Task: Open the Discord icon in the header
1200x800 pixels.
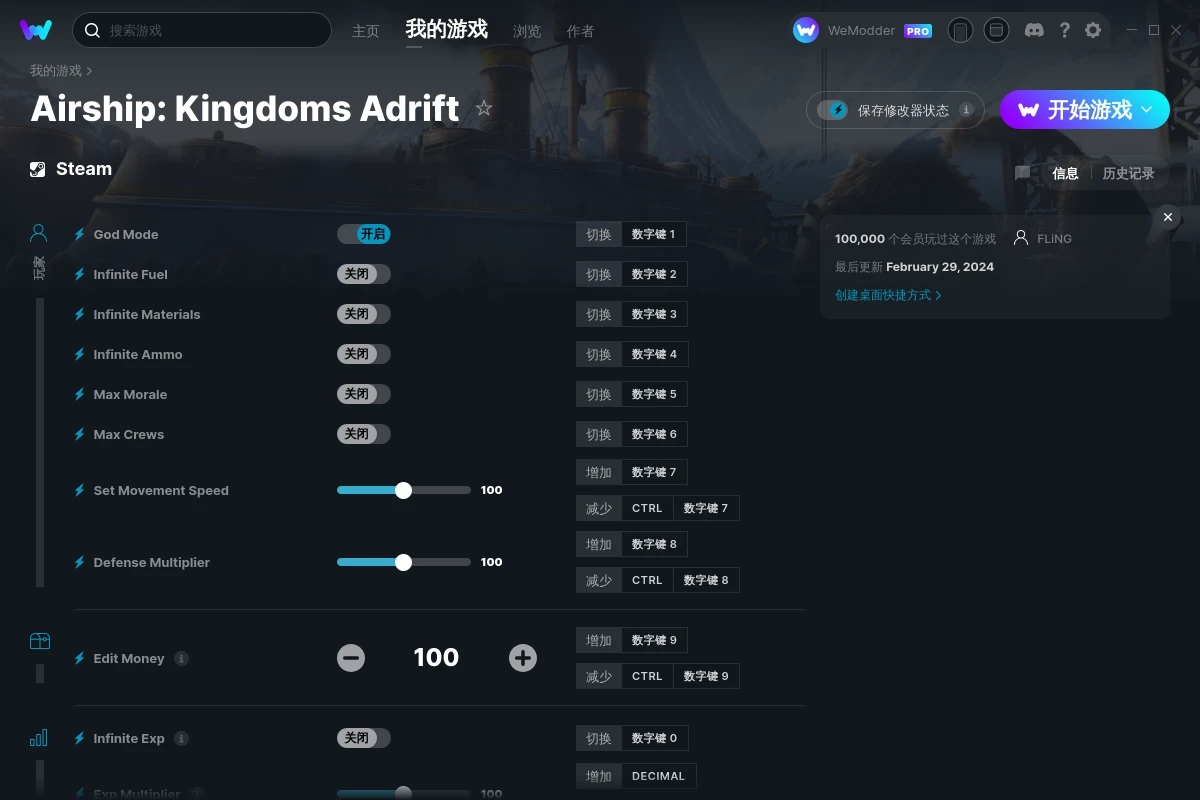Action: pyautogui.click(x=1035, y=30)
